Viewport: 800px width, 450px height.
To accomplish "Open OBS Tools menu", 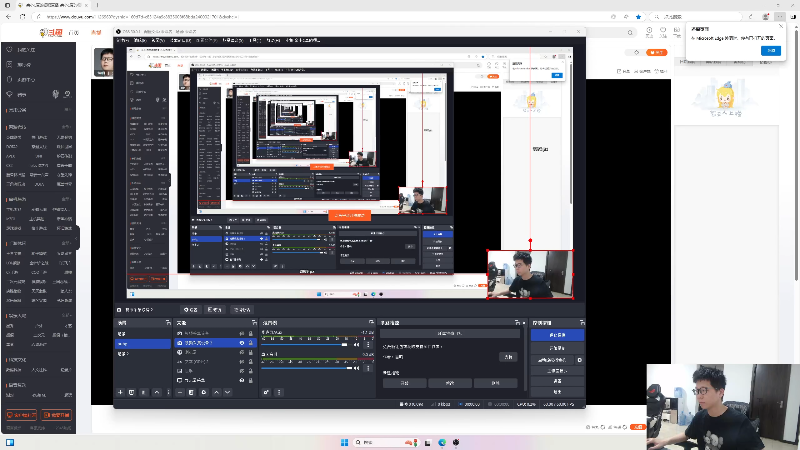I will pyautogui.click(x=255, y=40).
